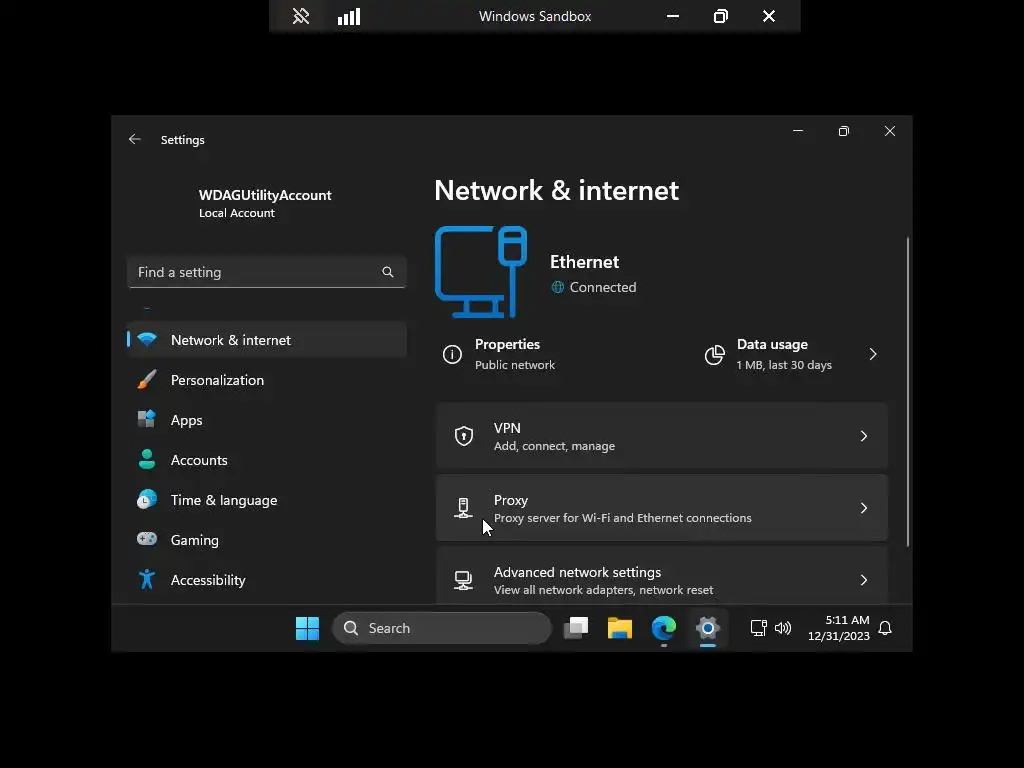Click WDAGUtilityAccount Local Account profile
This screenshot has width=1024, height=768.
pos(265,203)
